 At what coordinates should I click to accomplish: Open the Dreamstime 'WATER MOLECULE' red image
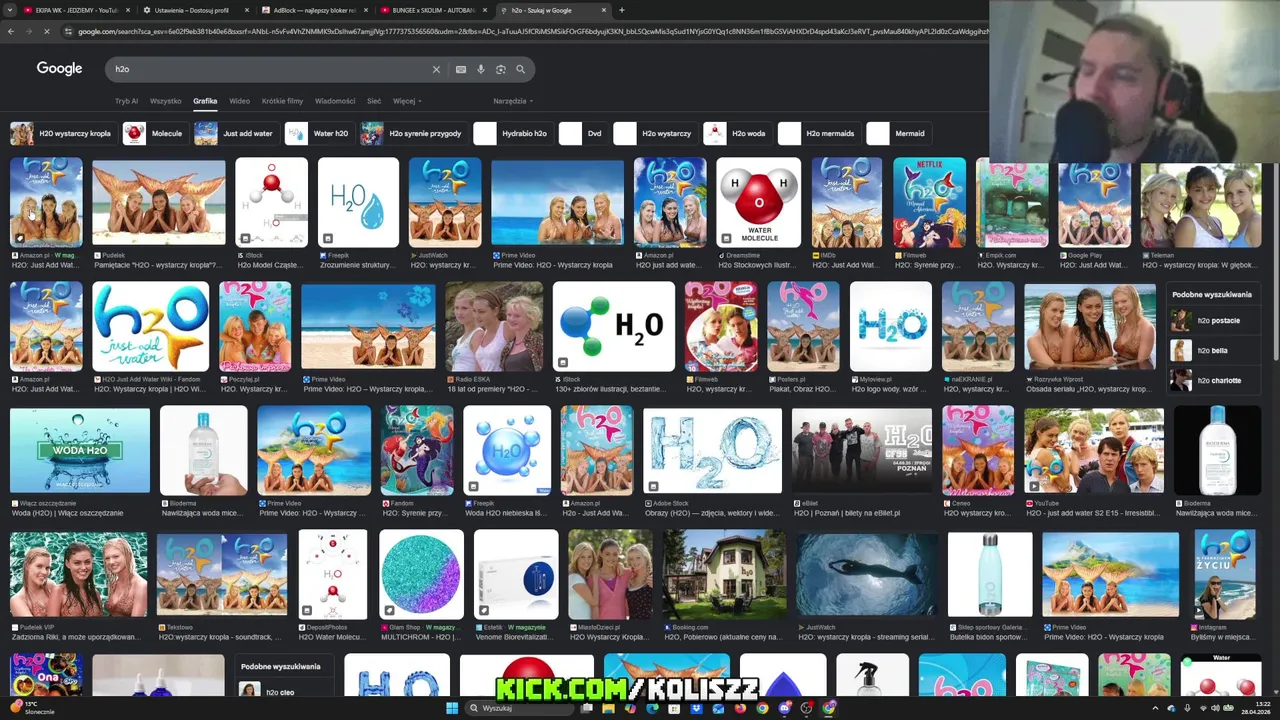tap(758, 202)
